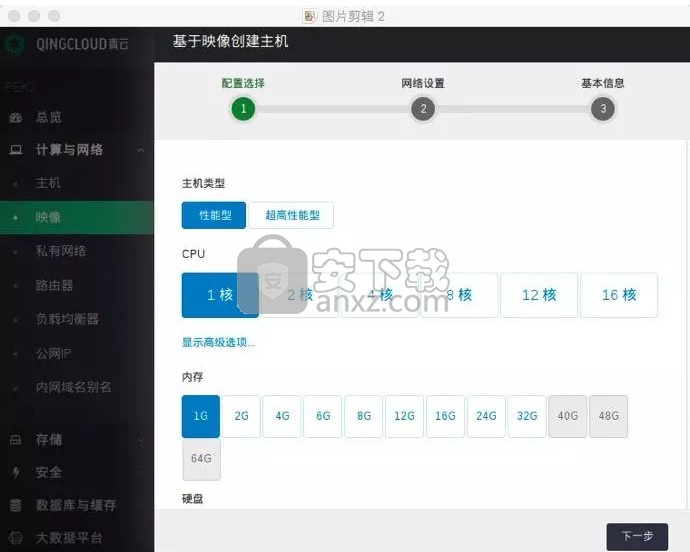Expand the 安全 section chevron
The image size is (690, 552).
click(140, 472)
